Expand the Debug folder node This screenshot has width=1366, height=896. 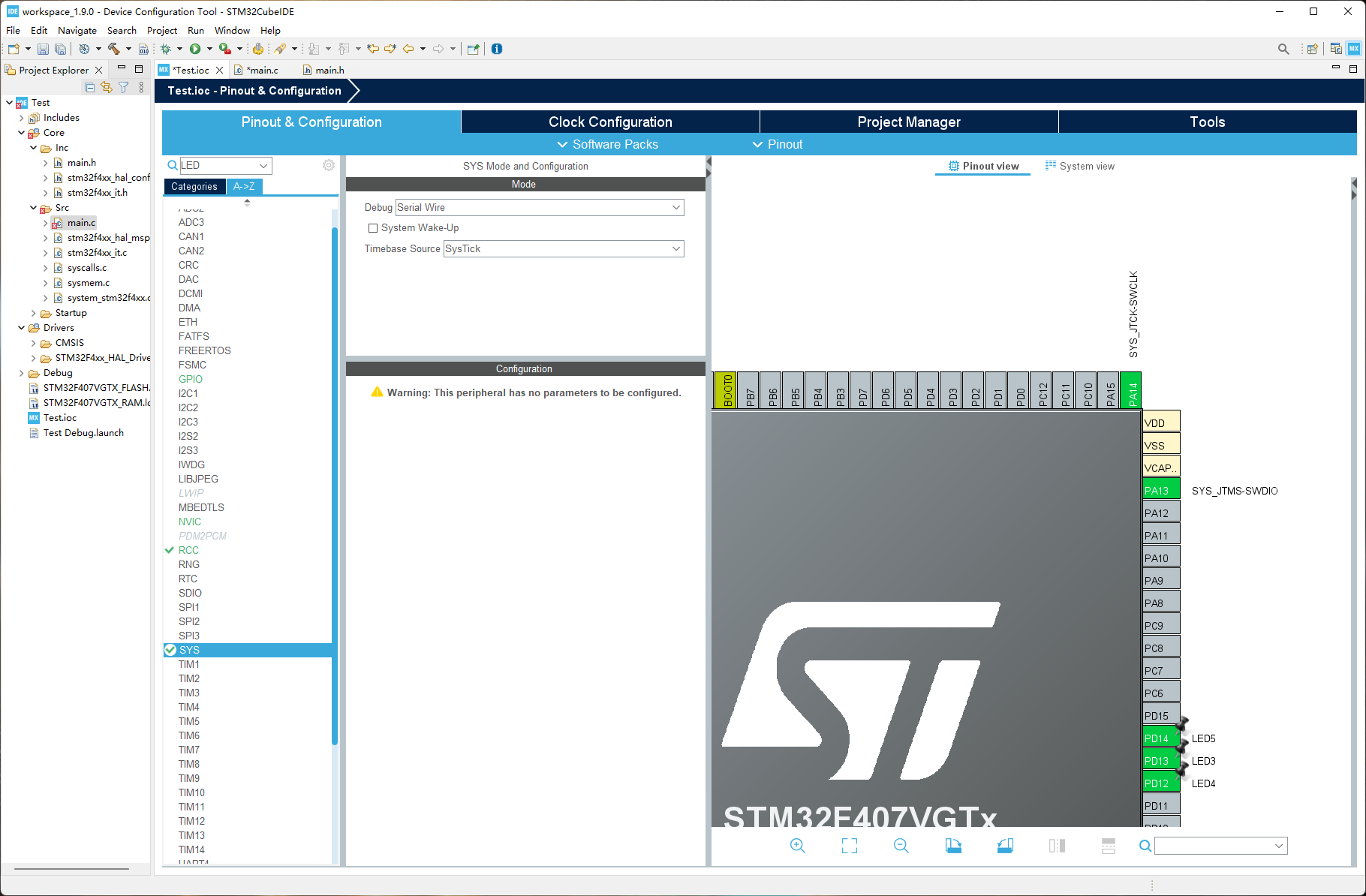[21, 373]
